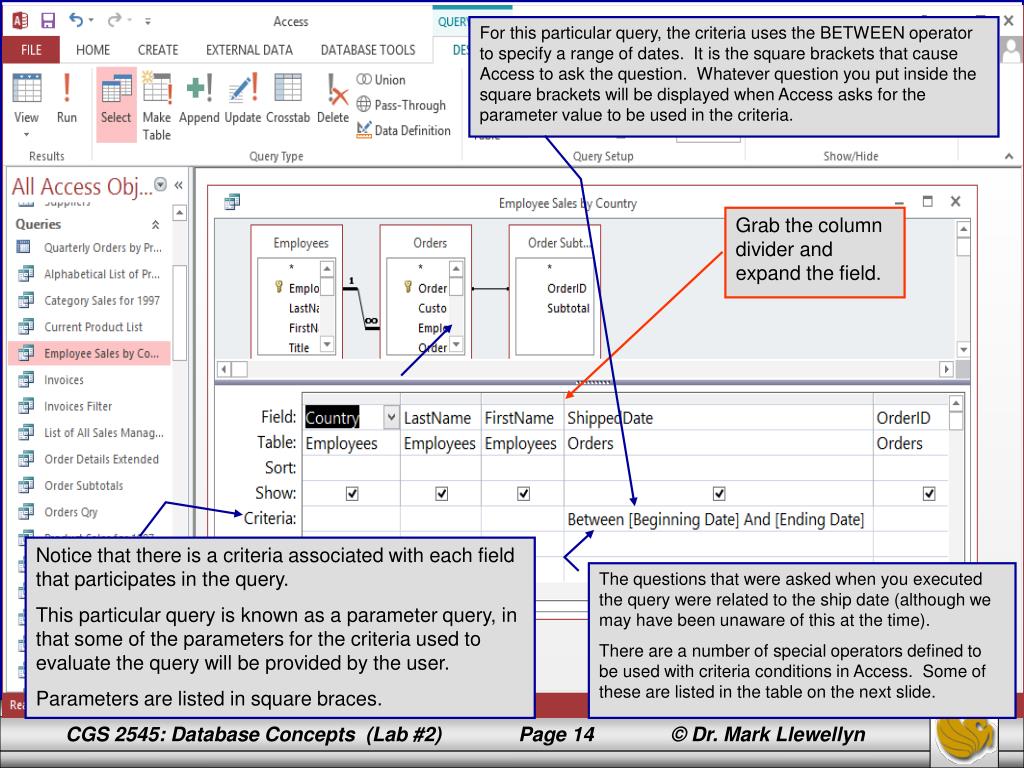Open the Quarterly Orders by Pr... query
The image size is (1024, 768).
(89, 248)
